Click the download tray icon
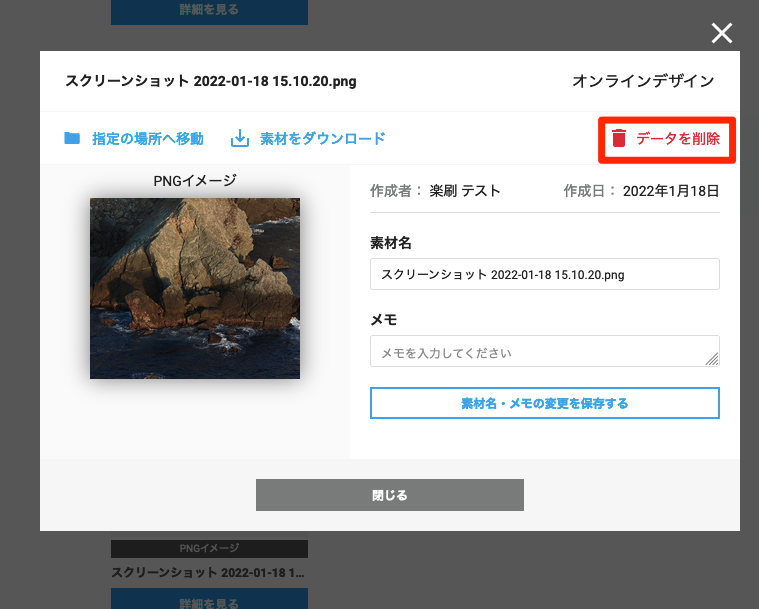Screen dimensions: 759x609 click(x=240, y=138)
